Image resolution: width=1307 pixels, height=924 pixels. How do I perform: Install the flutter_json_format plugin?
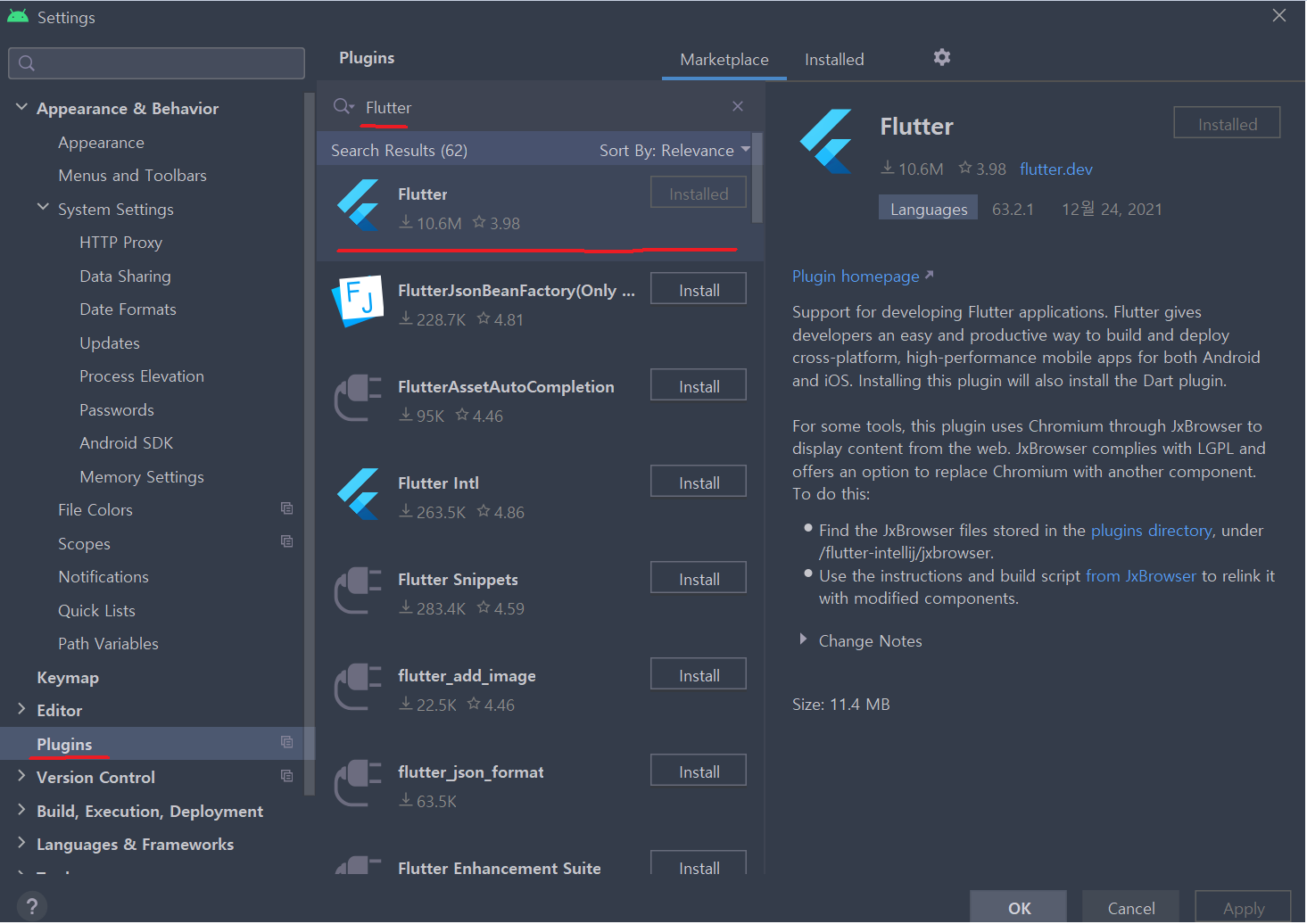(699, 771)
